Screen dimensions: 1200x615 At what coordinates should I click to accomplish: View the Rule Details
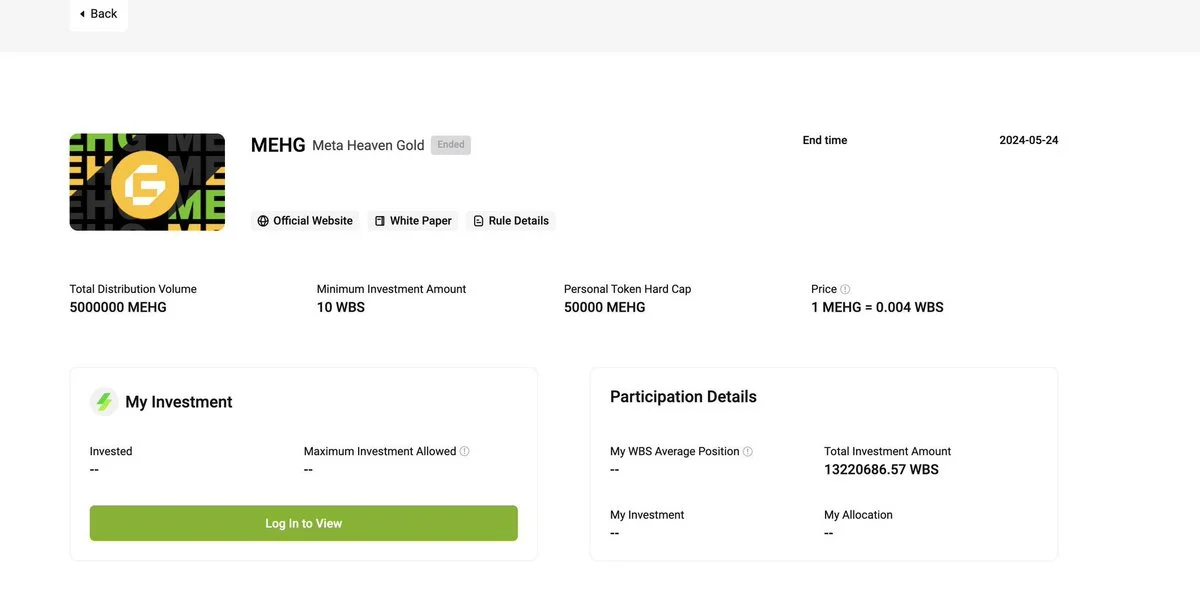click(511, 221)
